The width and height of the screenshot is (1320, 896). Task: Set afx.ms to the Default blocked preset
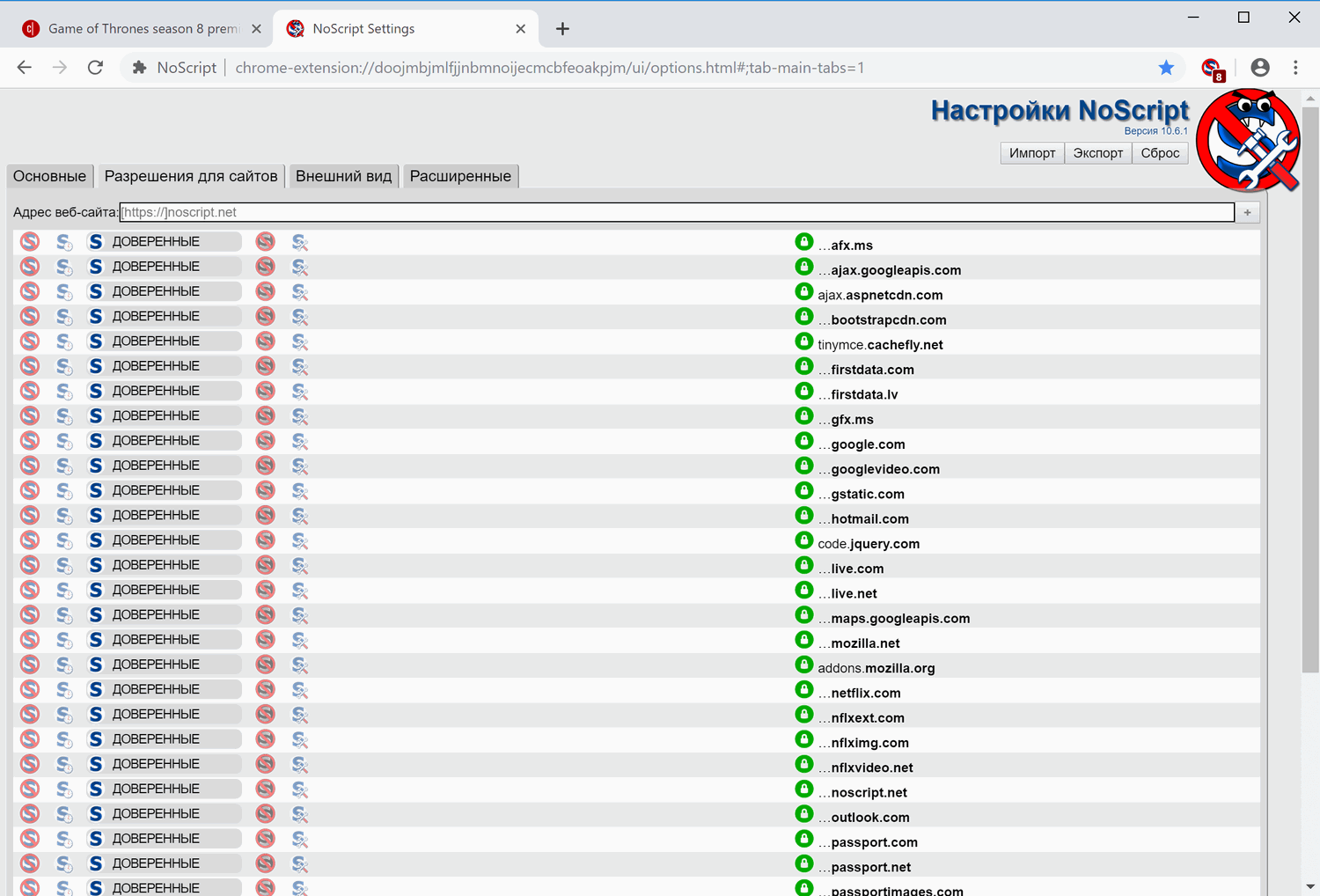pyautogui.click(x=30, y=241)
